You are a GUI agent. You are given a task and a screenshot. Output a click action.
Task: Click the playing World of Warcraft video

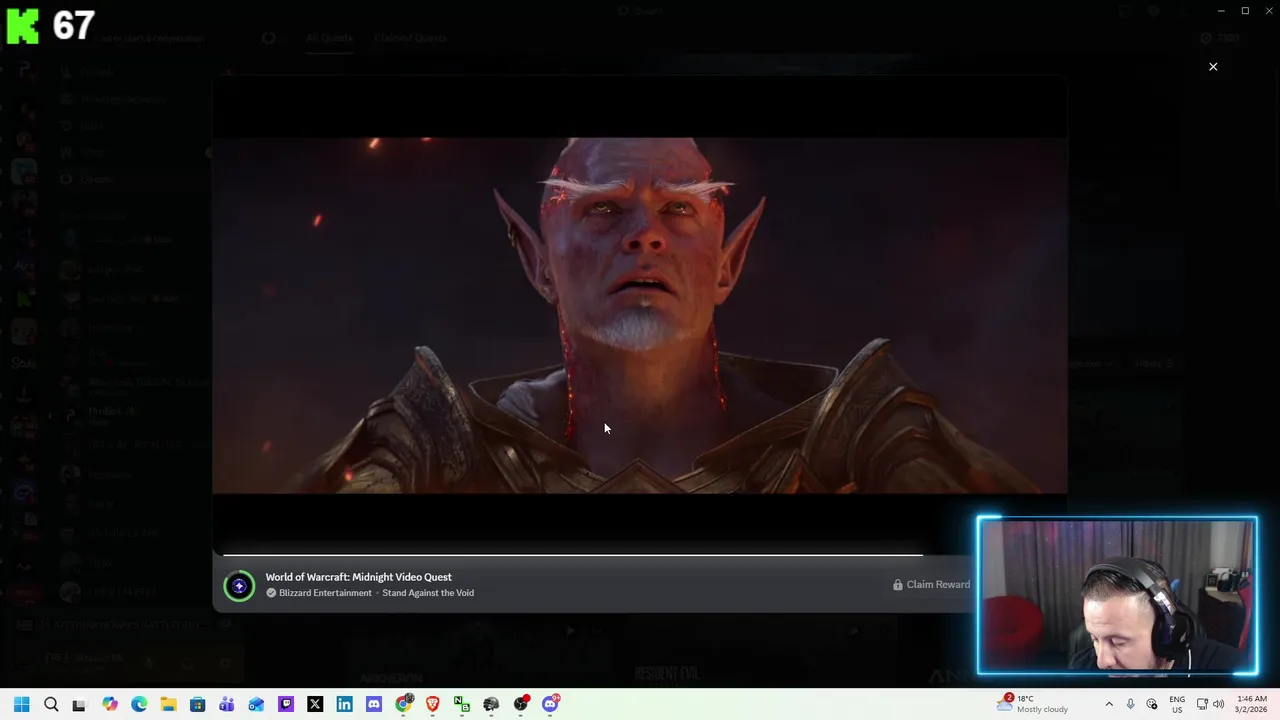(640, 316)
